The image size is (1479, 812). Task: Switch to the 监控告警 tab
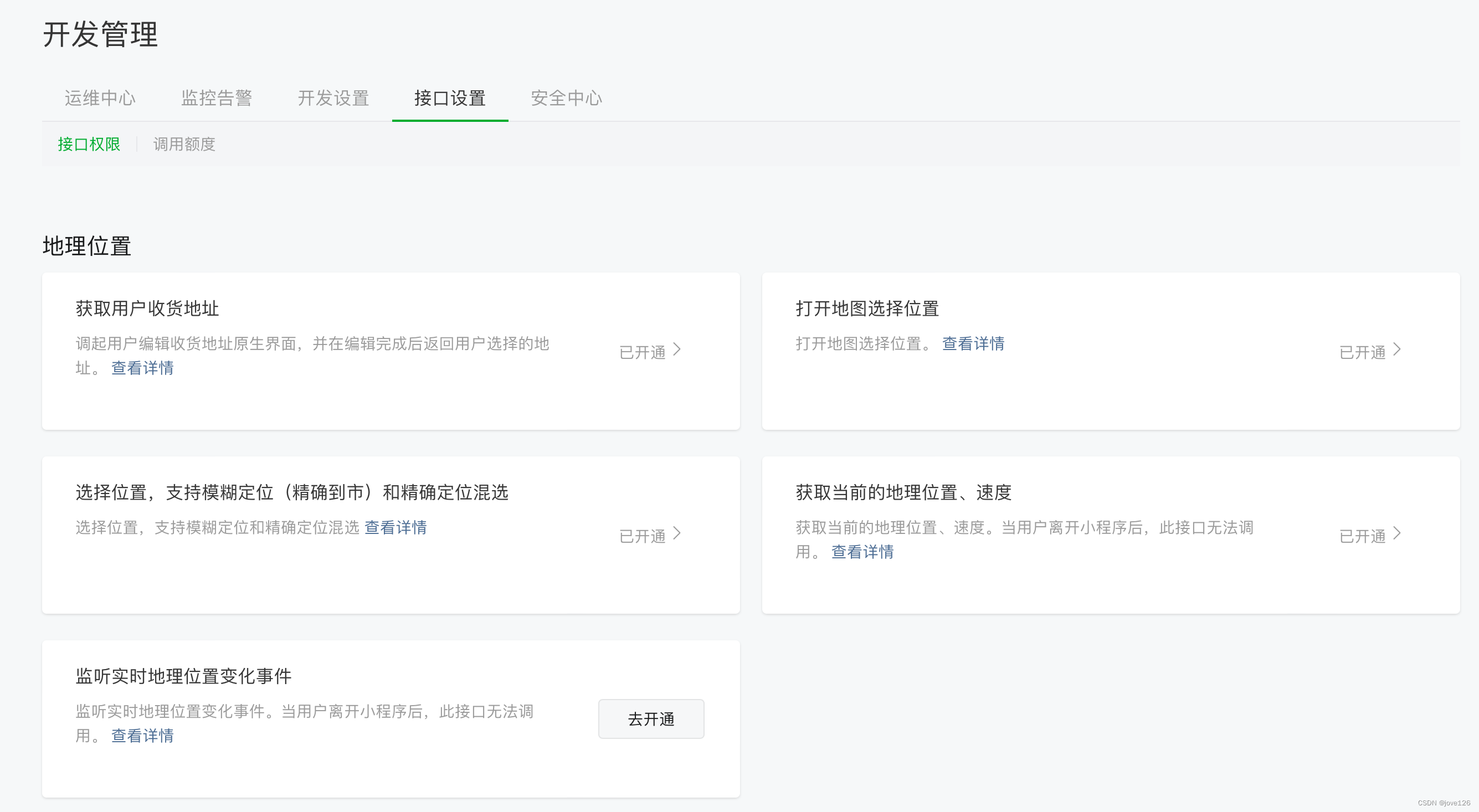[217, 97]
